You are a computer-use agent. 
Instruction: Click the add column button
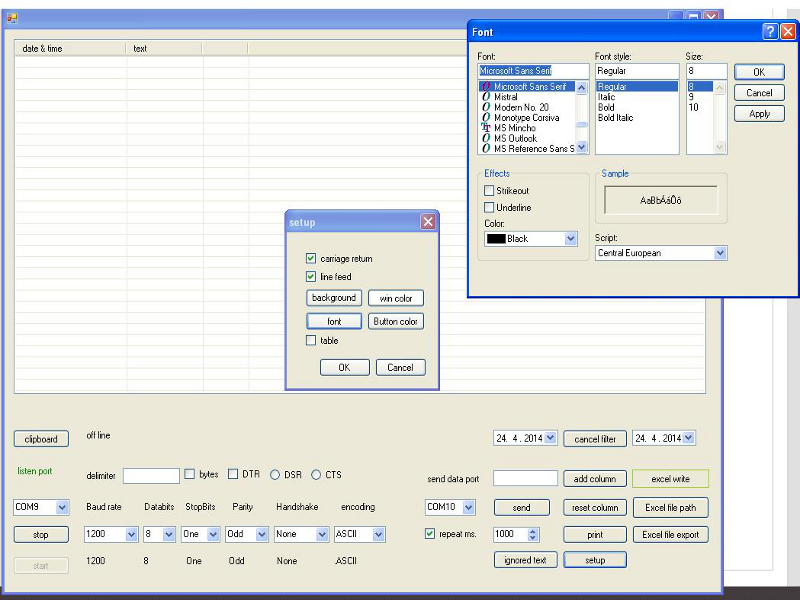point(595,479)
